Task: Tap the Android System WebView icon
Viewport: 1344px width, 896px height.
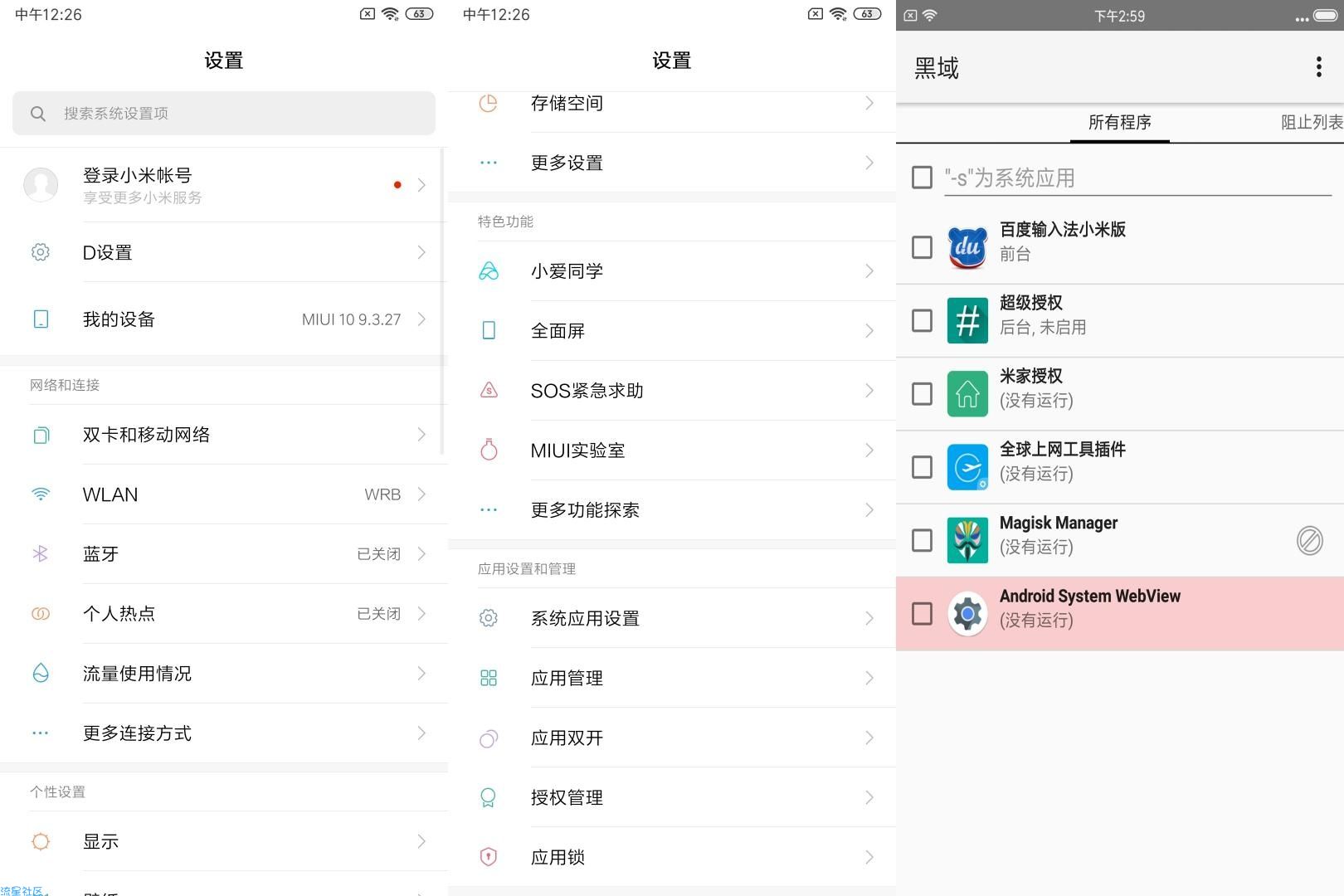Action: [x=967, y=613]
